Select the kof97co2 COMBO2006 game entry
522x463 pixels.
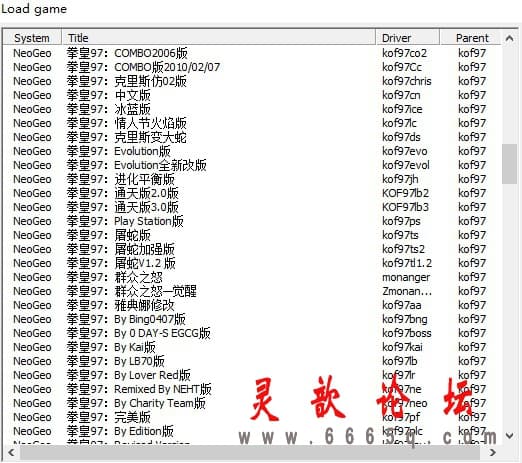point(252,53)
